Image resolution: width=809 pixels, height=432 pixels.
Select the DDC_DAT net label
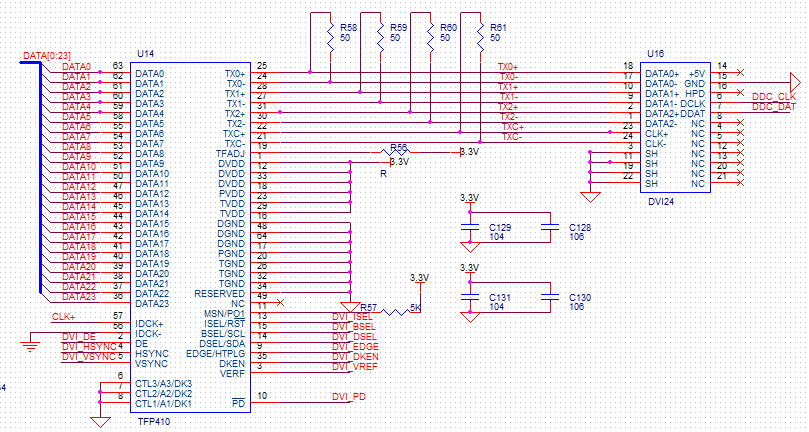(x=774, y=107)
